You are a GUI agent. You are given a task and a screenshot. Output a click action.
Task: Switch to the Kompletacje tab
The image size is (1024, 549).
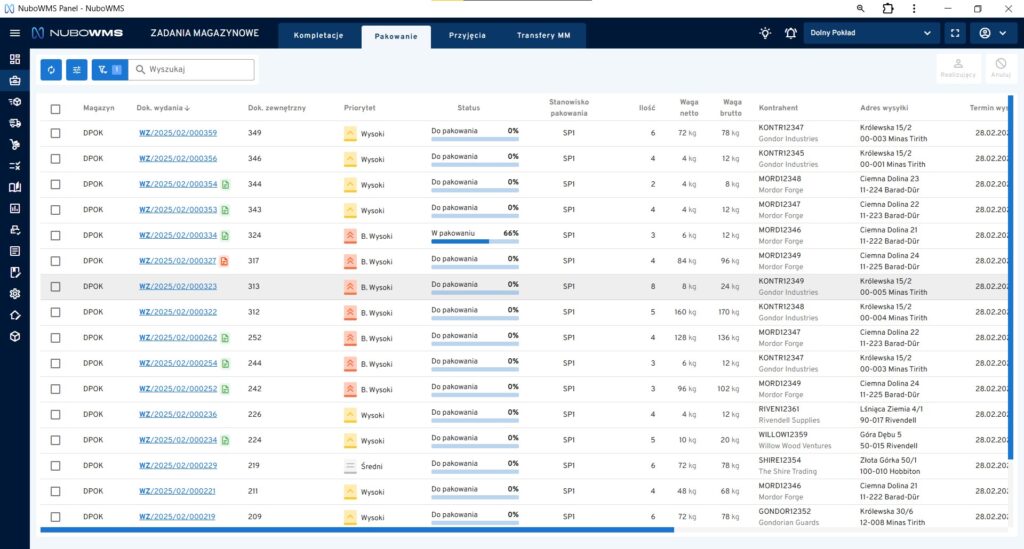318,36
